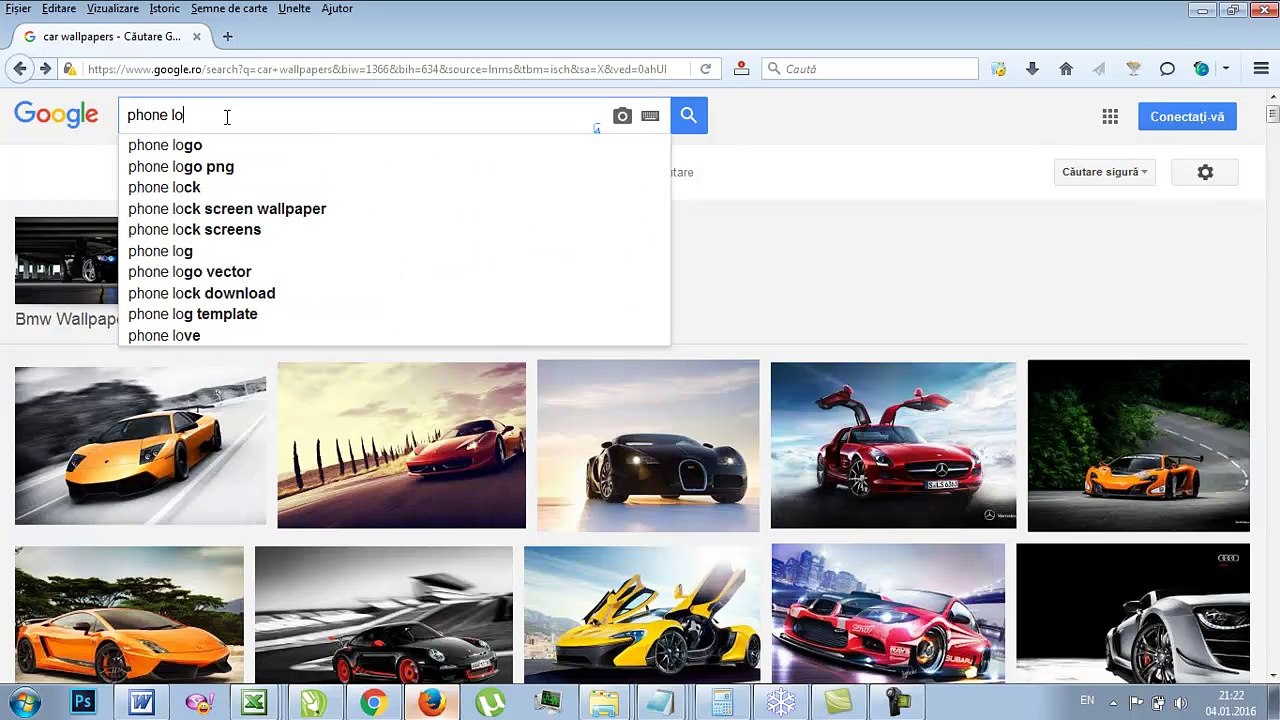Image resolution: width=1280 pixels, height=720 pixels.
Task: Open the on-screen keyboard input tool
Action: click(650, 116)
